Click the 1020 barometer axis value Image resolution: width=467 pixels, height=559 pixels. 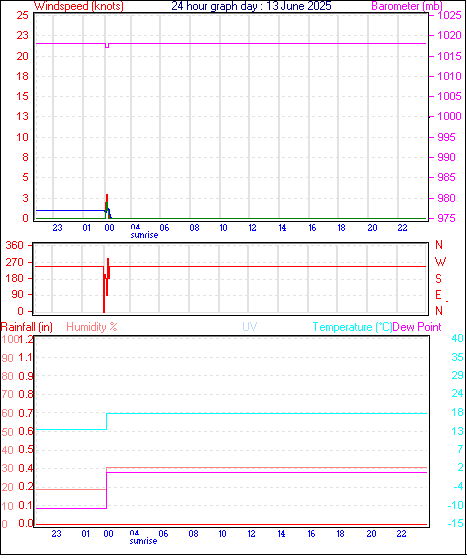coord(450,35)
